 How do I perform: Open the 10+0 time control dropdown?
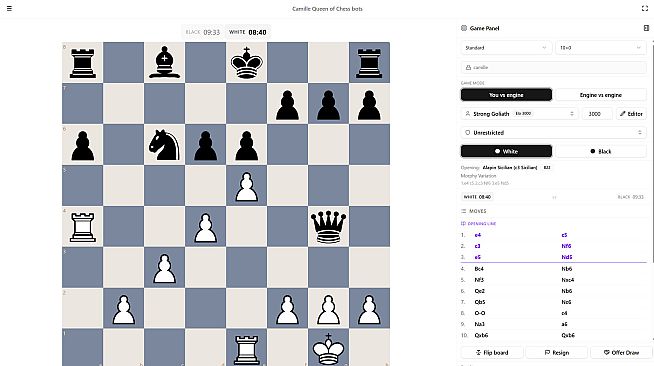coord(601,48)
